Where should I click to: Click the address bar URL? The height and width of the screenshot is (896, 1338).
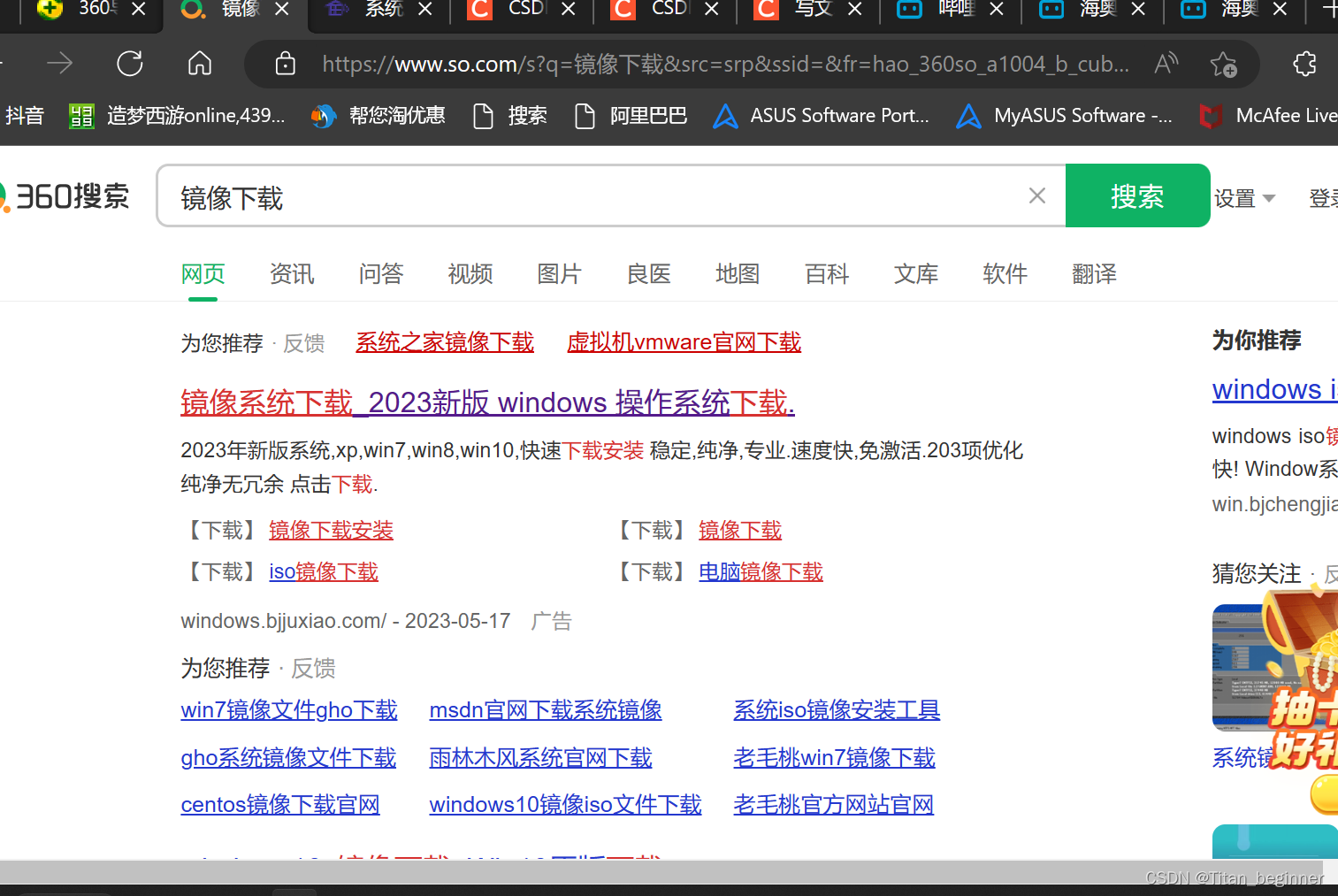pyautogui.click(x=725, y=64)
